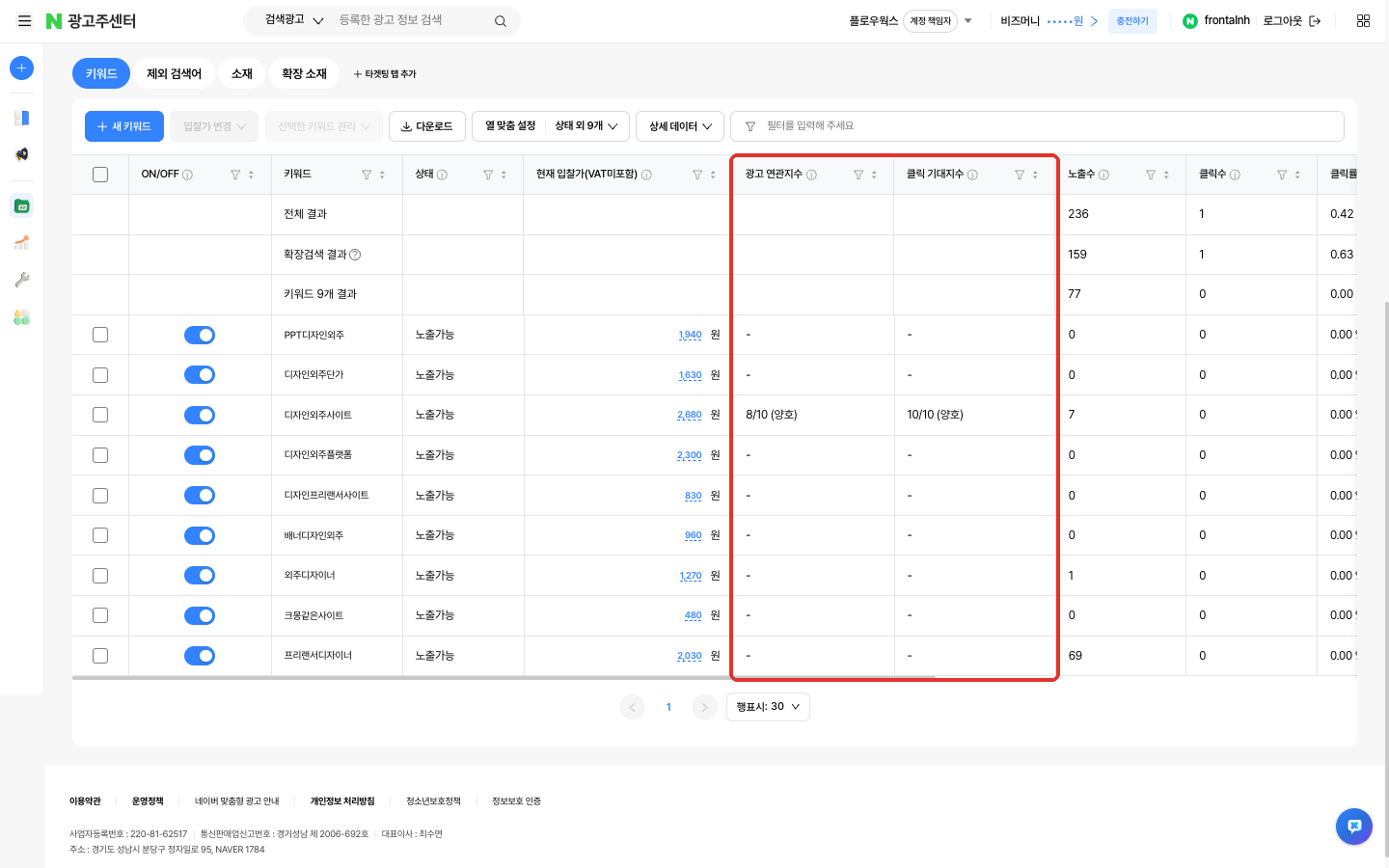Switch to the 확장 소재 tab

pos(304,73)
